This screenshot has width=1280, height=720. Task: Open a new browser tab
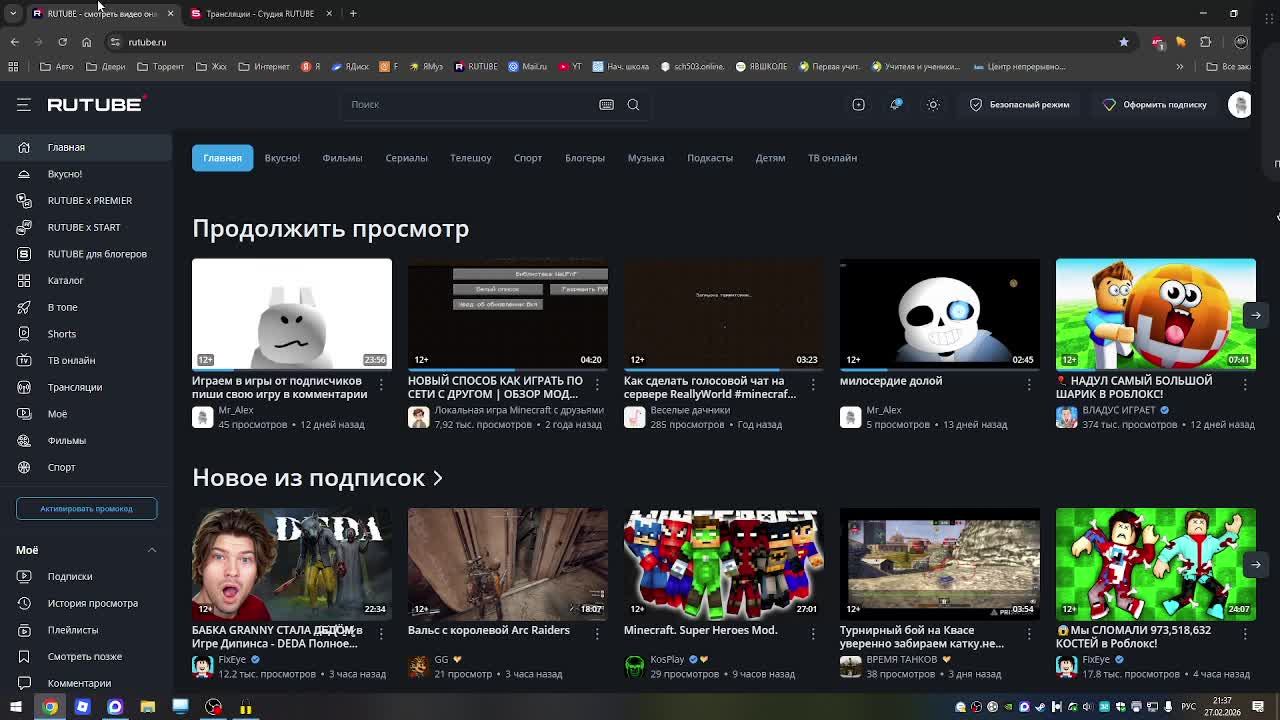tap(353, 13)
